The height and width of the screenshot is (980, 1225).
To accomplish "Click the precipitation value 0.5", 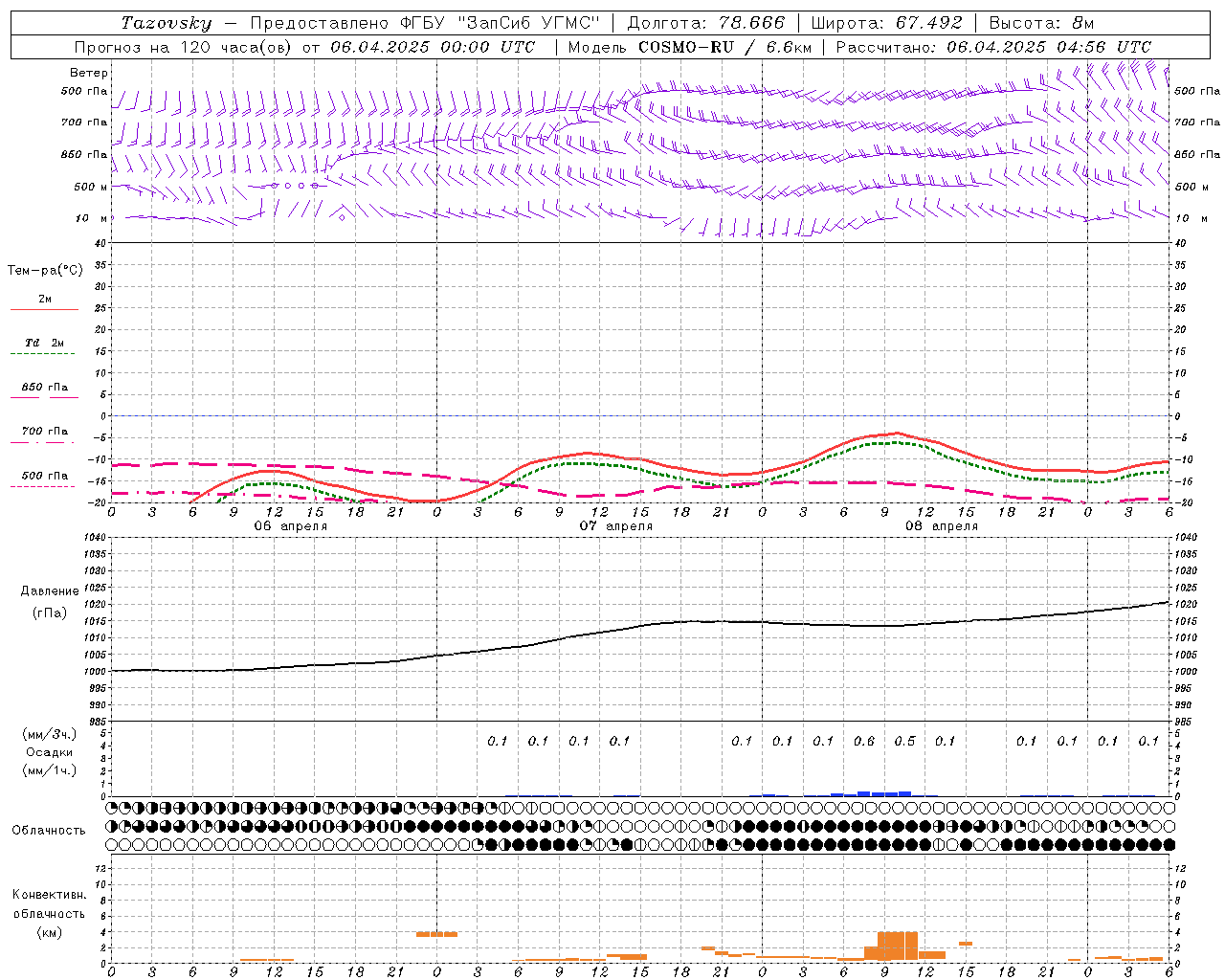I will pyautogui.click(x=904, y=741).
